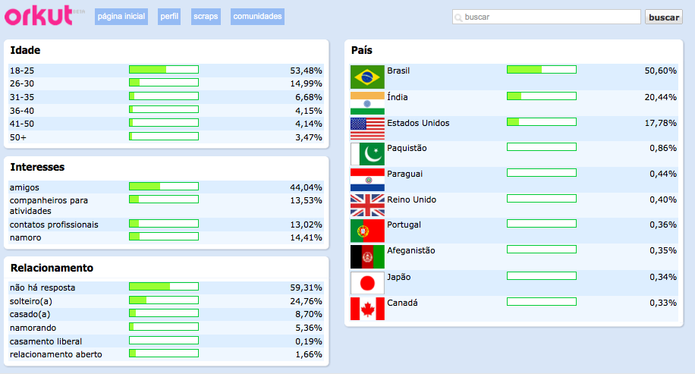Select the relacionamento aberto label

pos(56,354)
